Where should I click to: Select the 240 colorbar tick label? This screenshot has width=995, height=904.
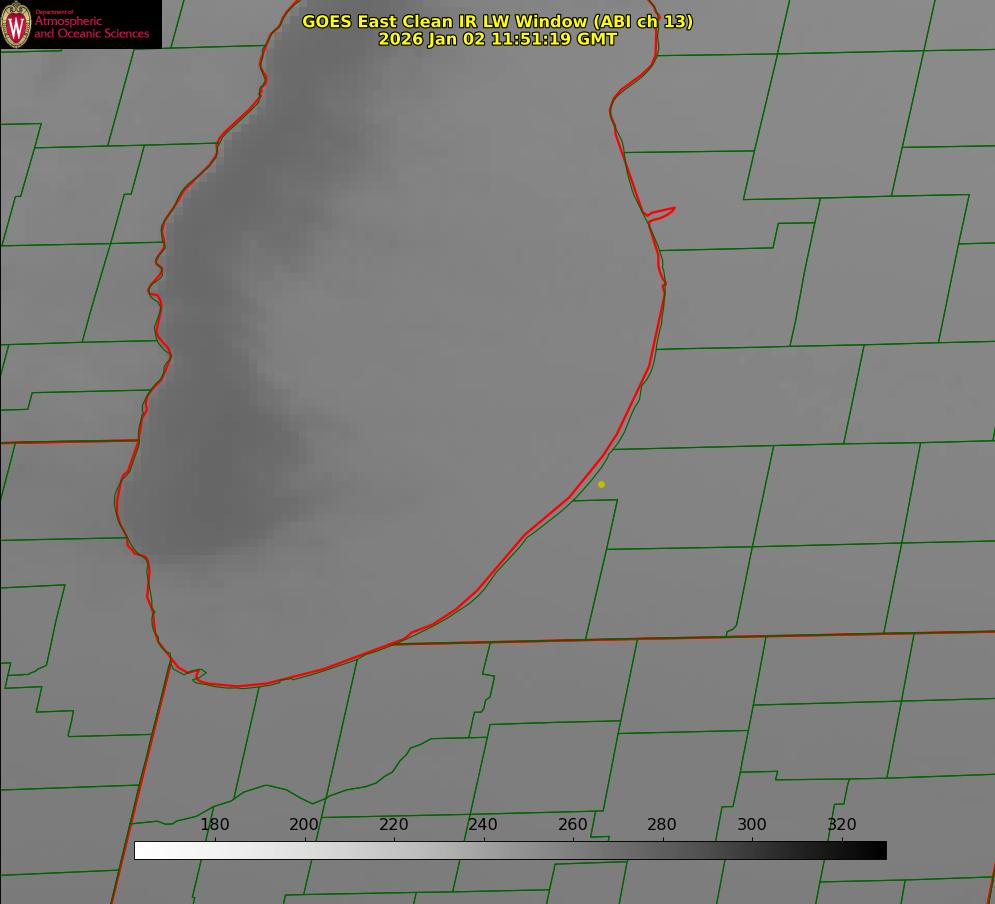coord(483,824)
